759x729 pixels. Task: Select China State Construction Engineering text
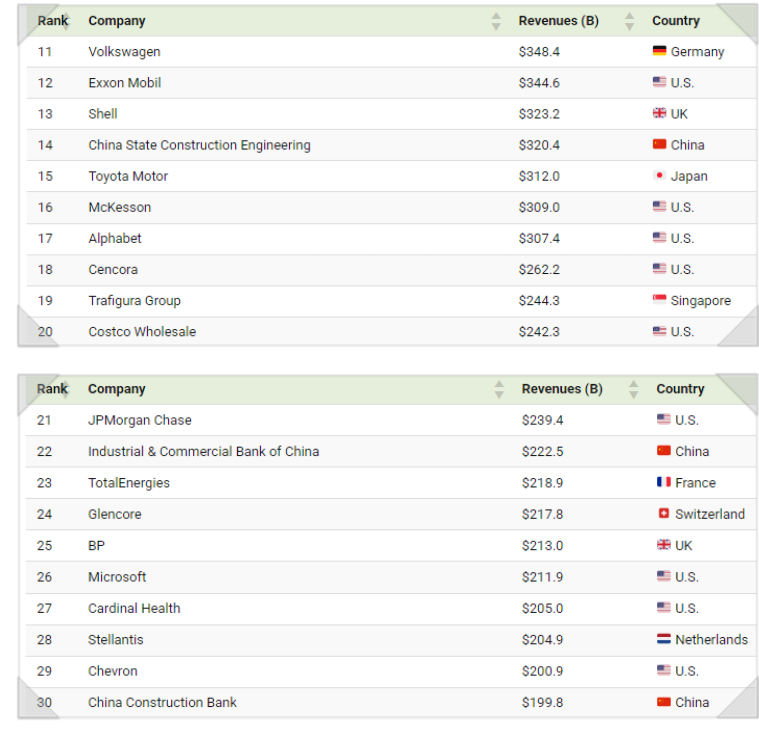[x=199, y=145]
